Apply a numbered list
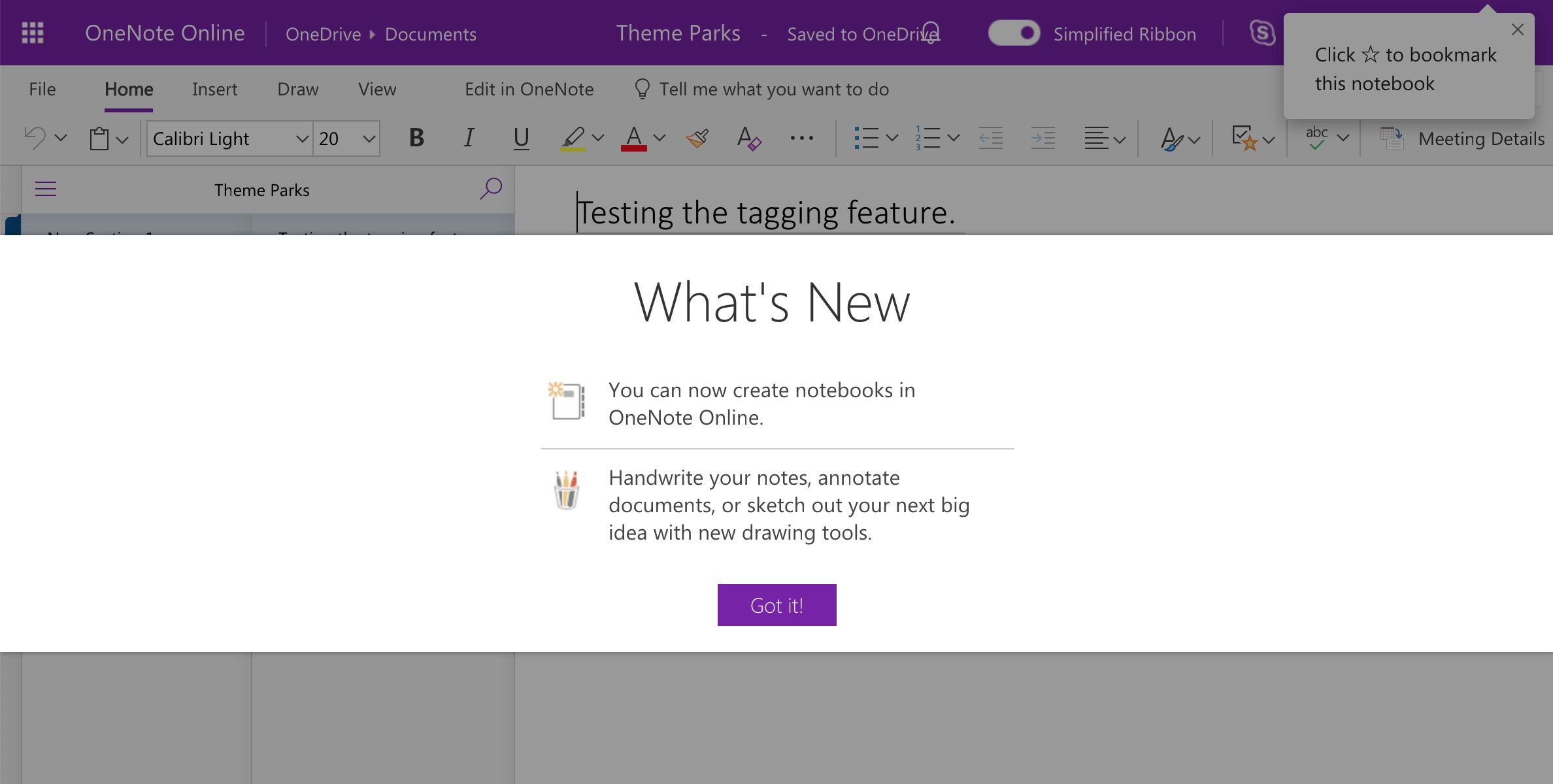Image resolution: width=1553 pixels, height=784 pixels. [927, 138]
